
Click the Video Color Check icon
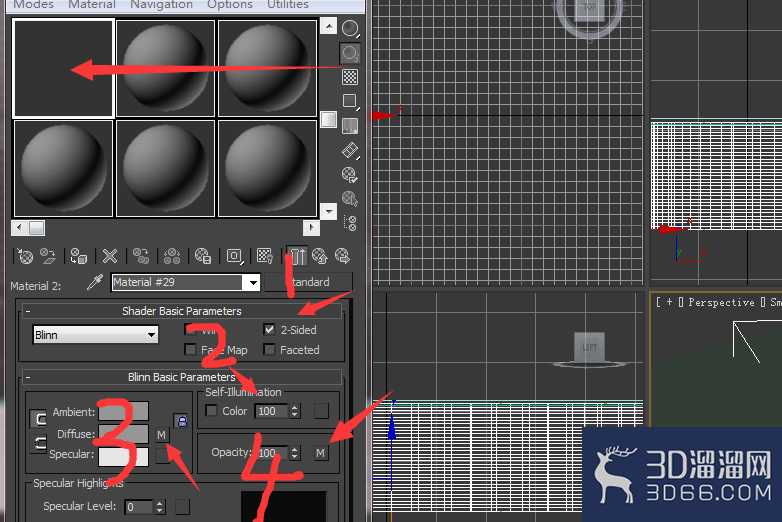[x=350, y=126]
